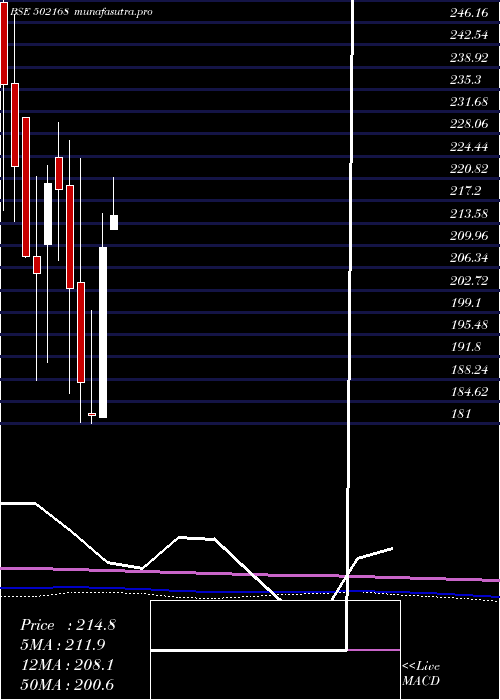500x700 pixels.
Task: Select the 202.72 price axis label
Action: click(x=469, y=280)
